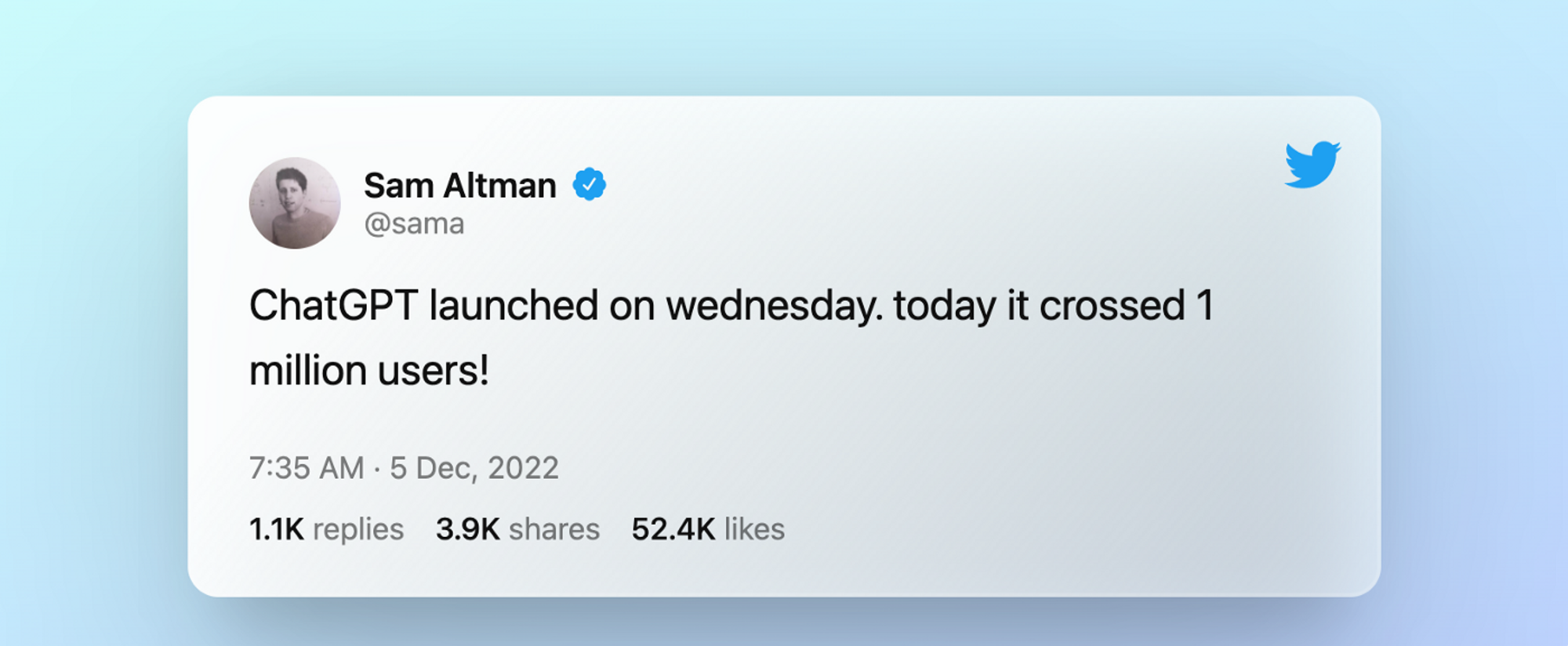Click the 7:35 AM timestamp

(307, 468)
